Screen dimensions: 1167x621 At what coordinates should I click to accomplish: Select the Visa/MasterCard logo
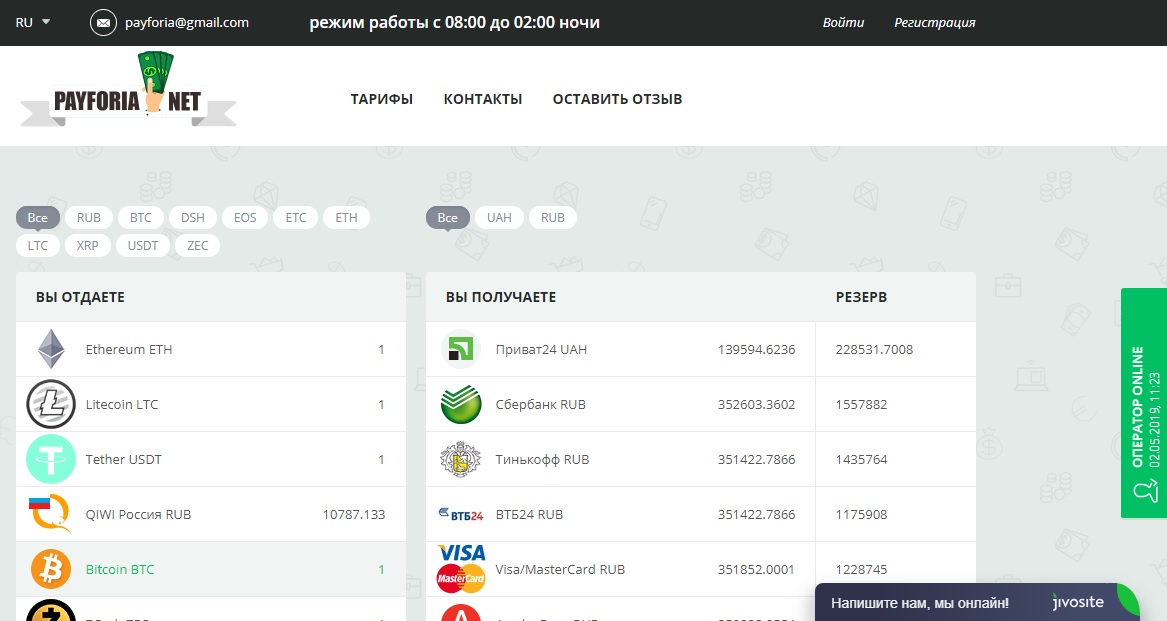tap(461, 568)
